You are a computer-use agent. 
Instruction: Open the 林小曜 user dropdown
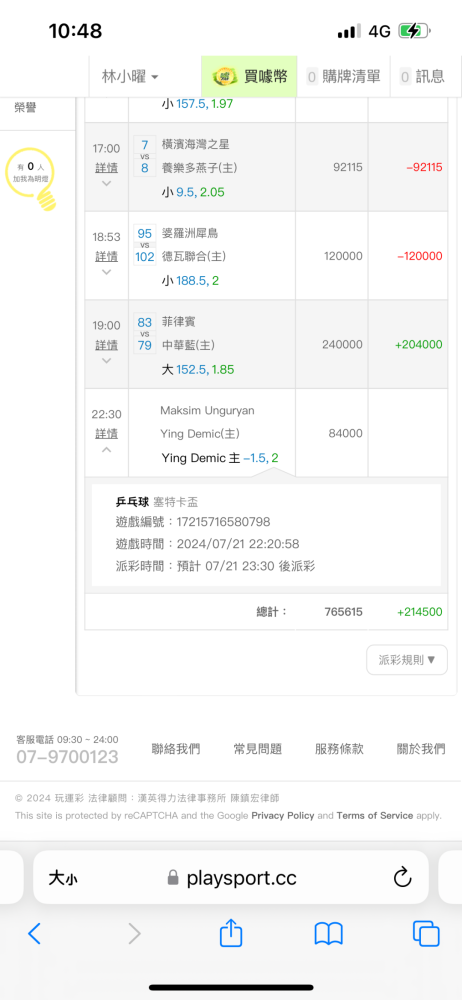[x=130, y=77]
